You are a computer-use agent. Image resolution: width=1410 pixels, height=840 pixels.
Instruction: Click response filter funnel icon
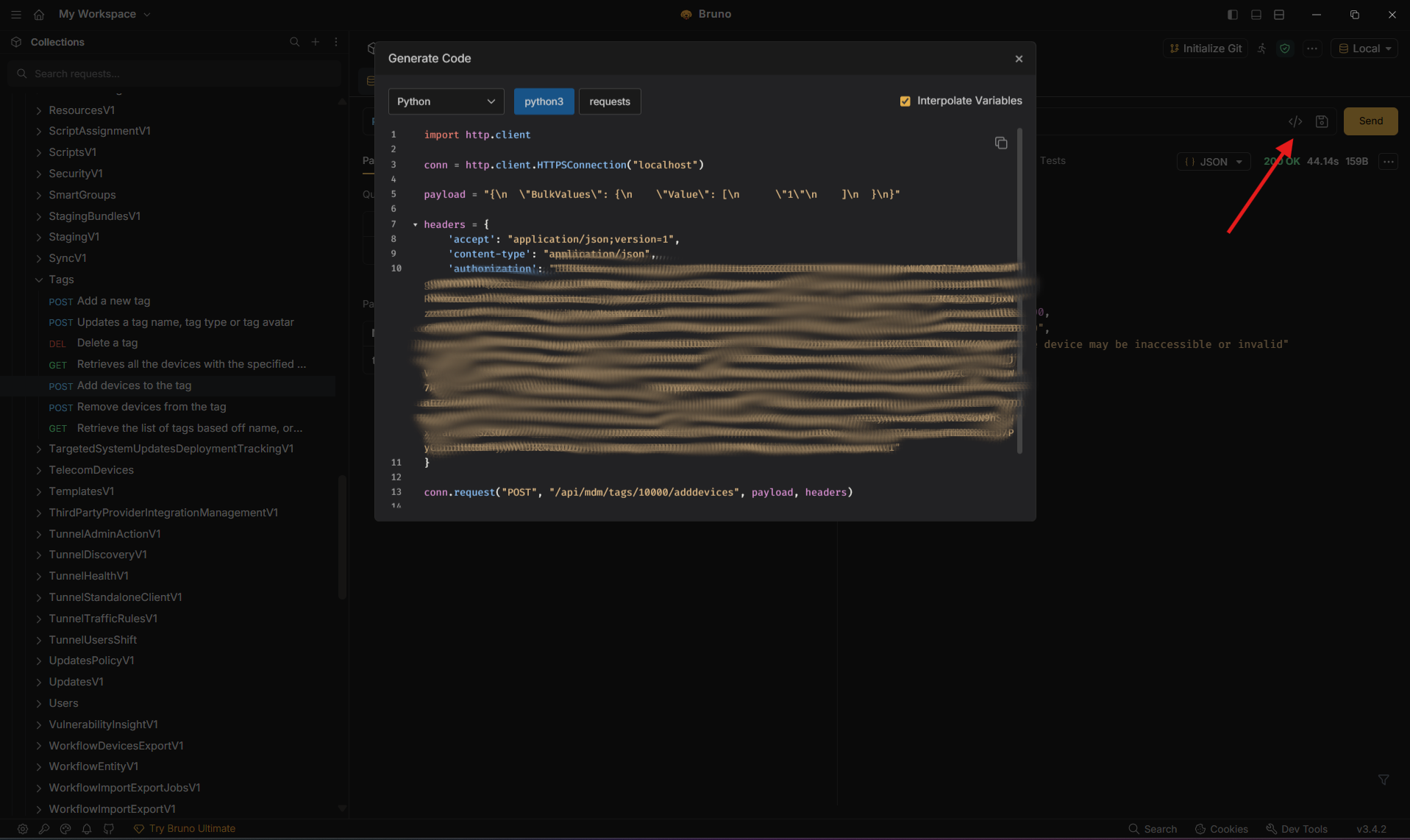[1384, 780]
